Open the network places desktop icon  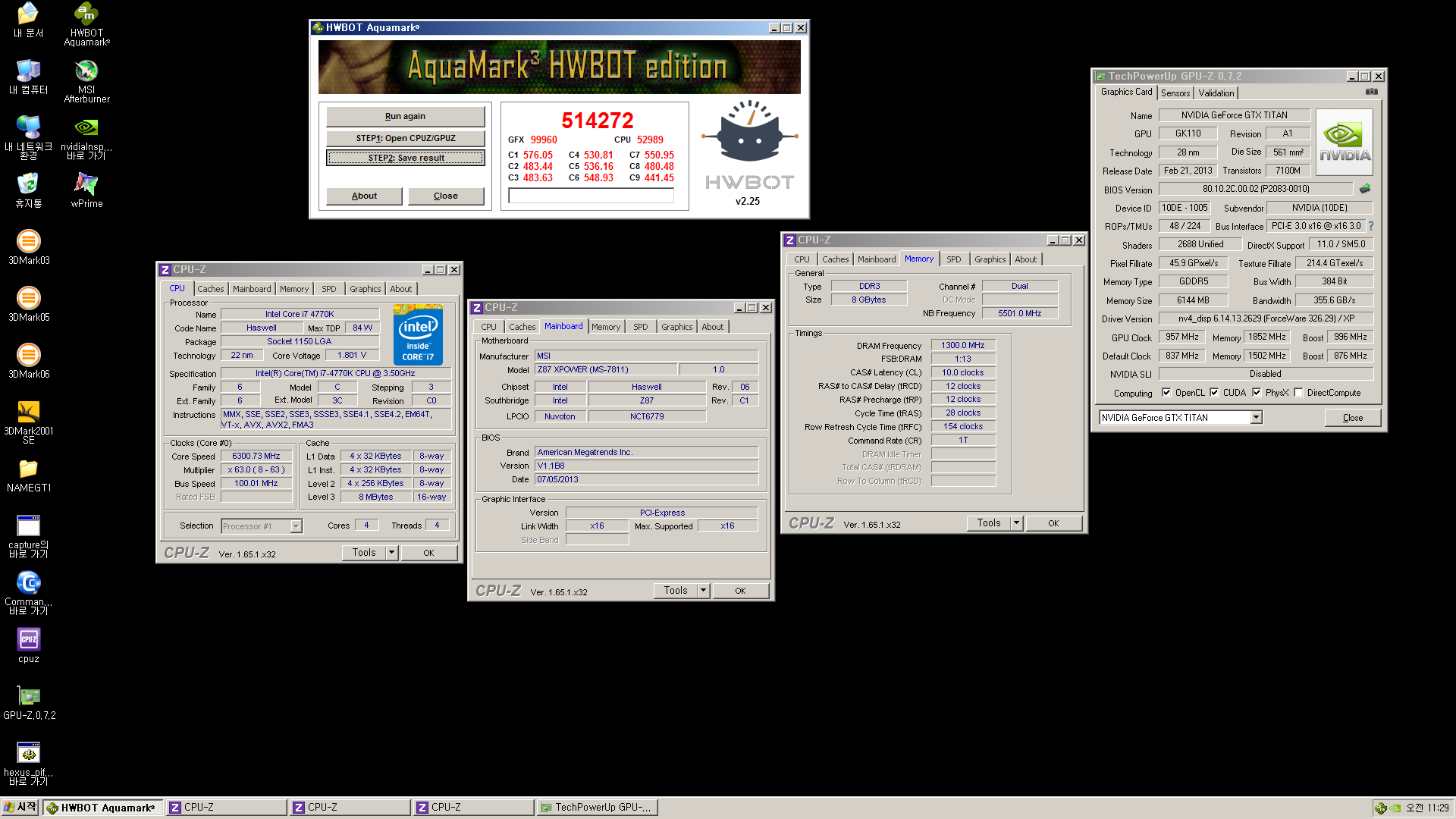tap(29, 138)
